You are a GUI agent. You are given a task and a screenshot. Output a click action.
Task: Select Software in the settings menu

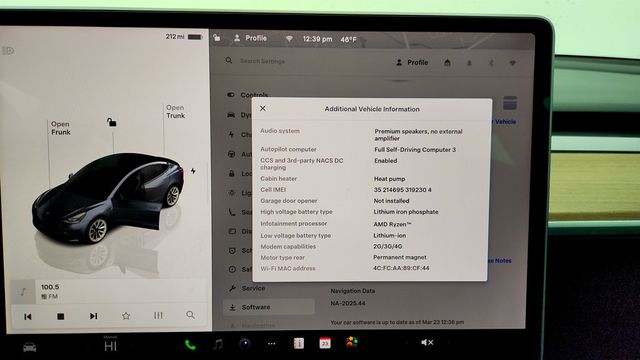(269, 307)
